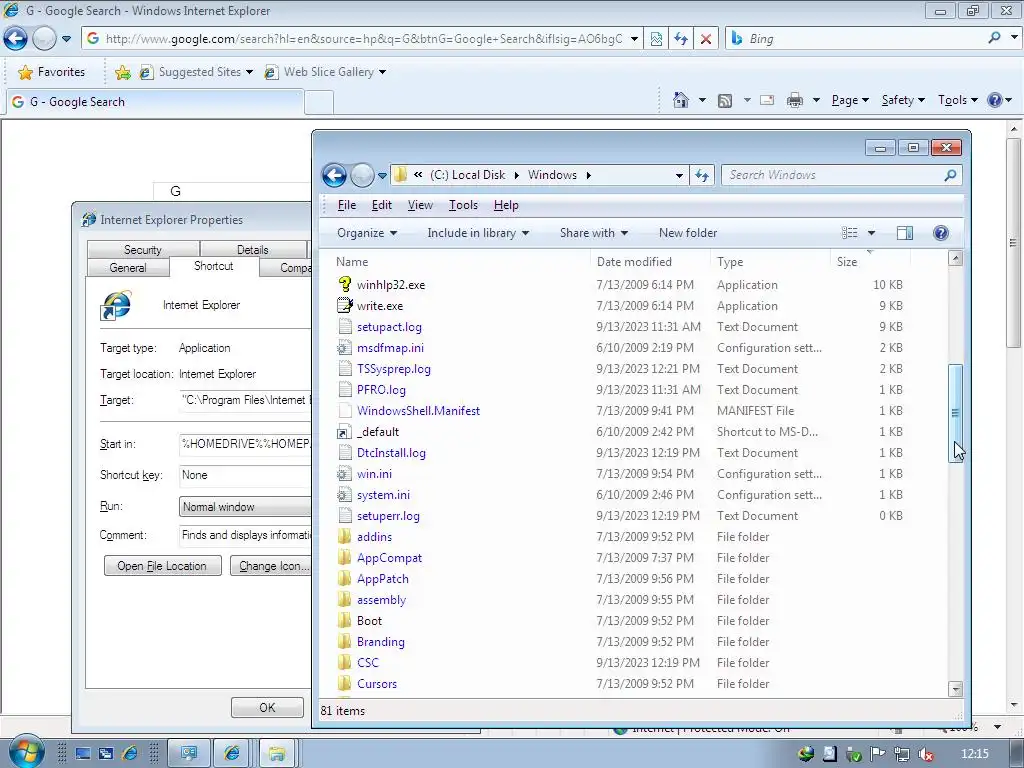Click the Search Windows magnifier icon

click(950, 175)
